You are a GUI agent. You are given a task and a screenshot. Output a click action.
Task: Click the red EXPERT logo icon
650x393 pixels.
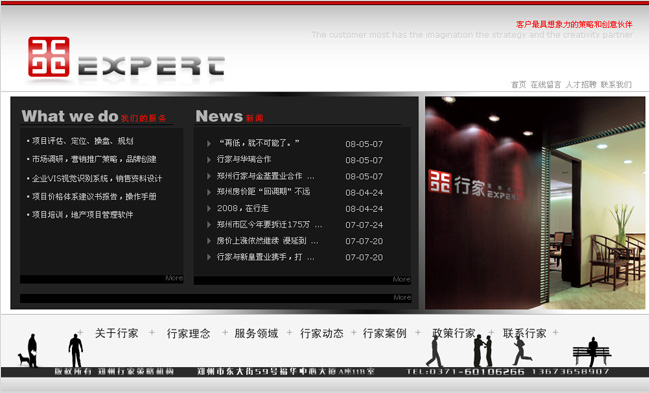(x=49, y=57)
